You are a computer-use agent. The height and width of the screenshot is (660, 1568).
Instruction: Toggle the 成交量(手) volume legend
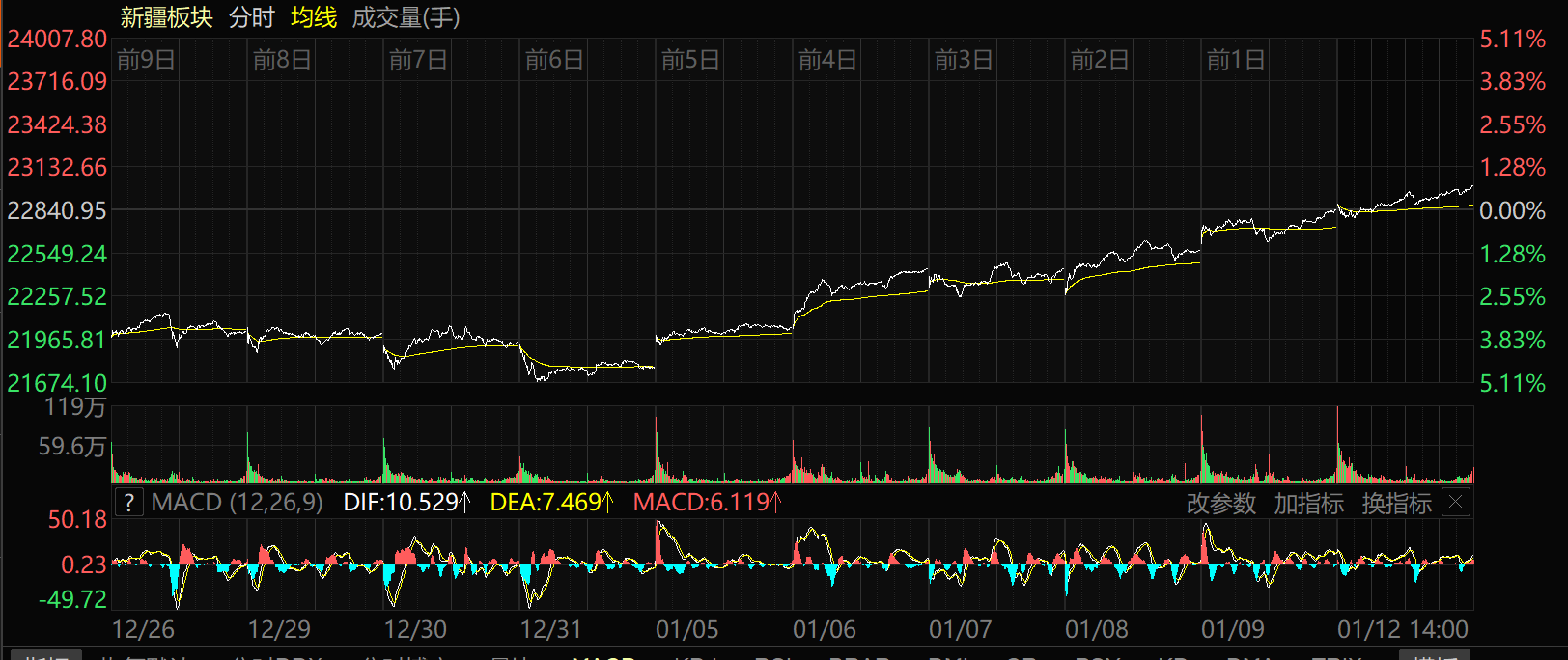point(406,17)
